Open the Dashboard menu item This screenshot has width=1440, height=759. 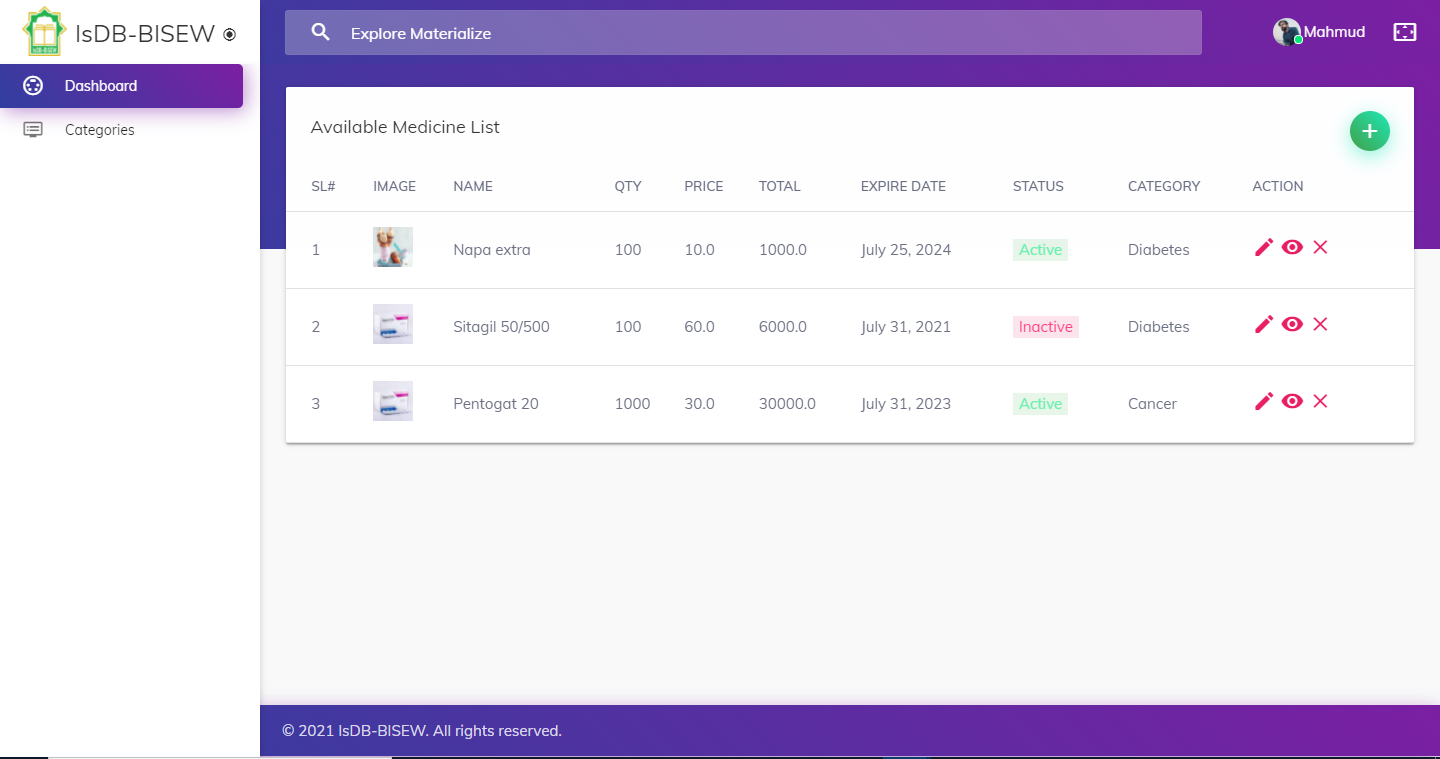[121, 86]
